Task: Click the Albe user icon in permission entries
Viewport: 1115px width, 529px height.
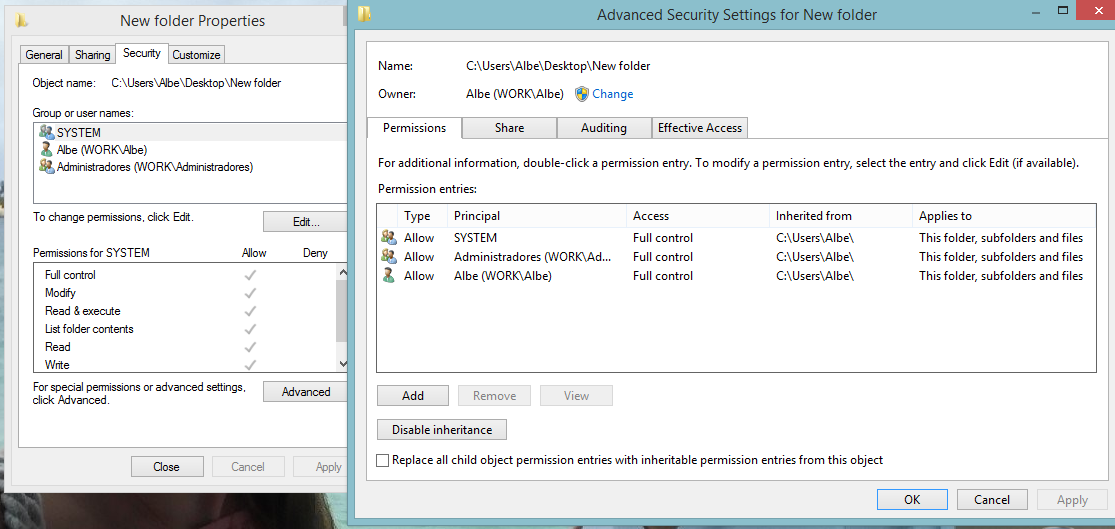Action: click(x=388, y=276)
